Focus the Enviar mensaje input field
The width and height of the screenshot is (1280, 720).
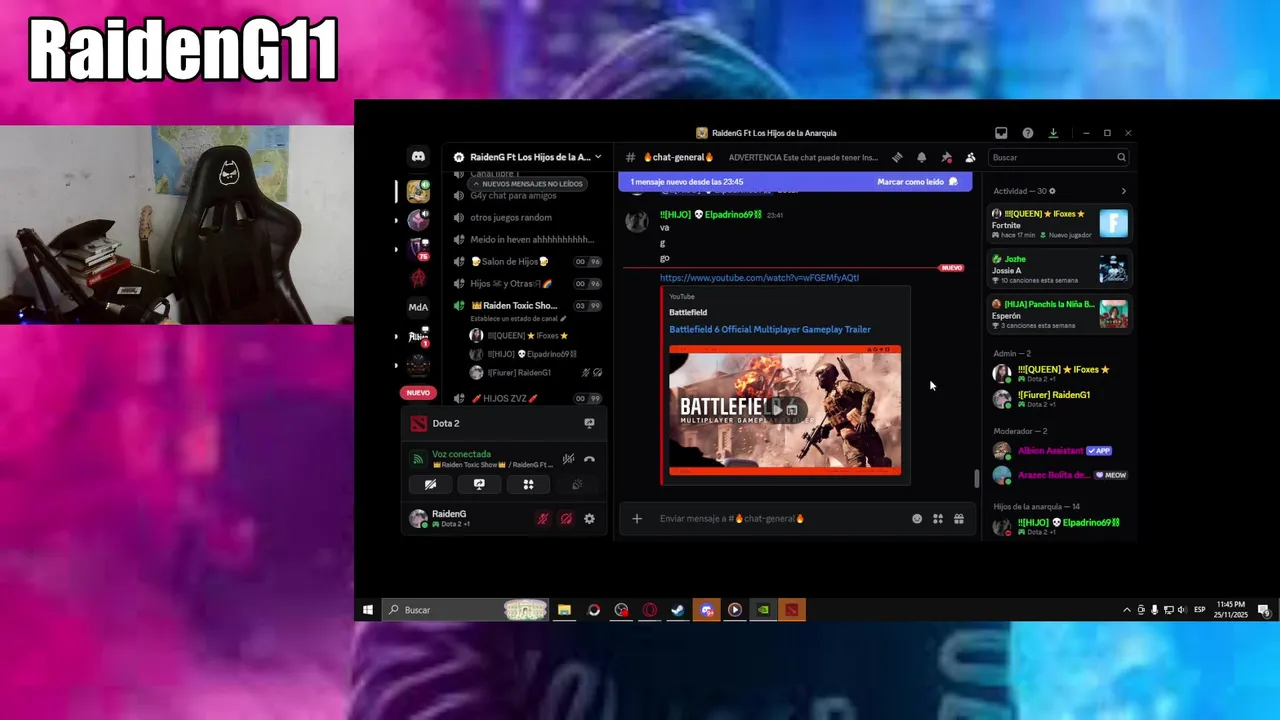(x=780, y=518)
